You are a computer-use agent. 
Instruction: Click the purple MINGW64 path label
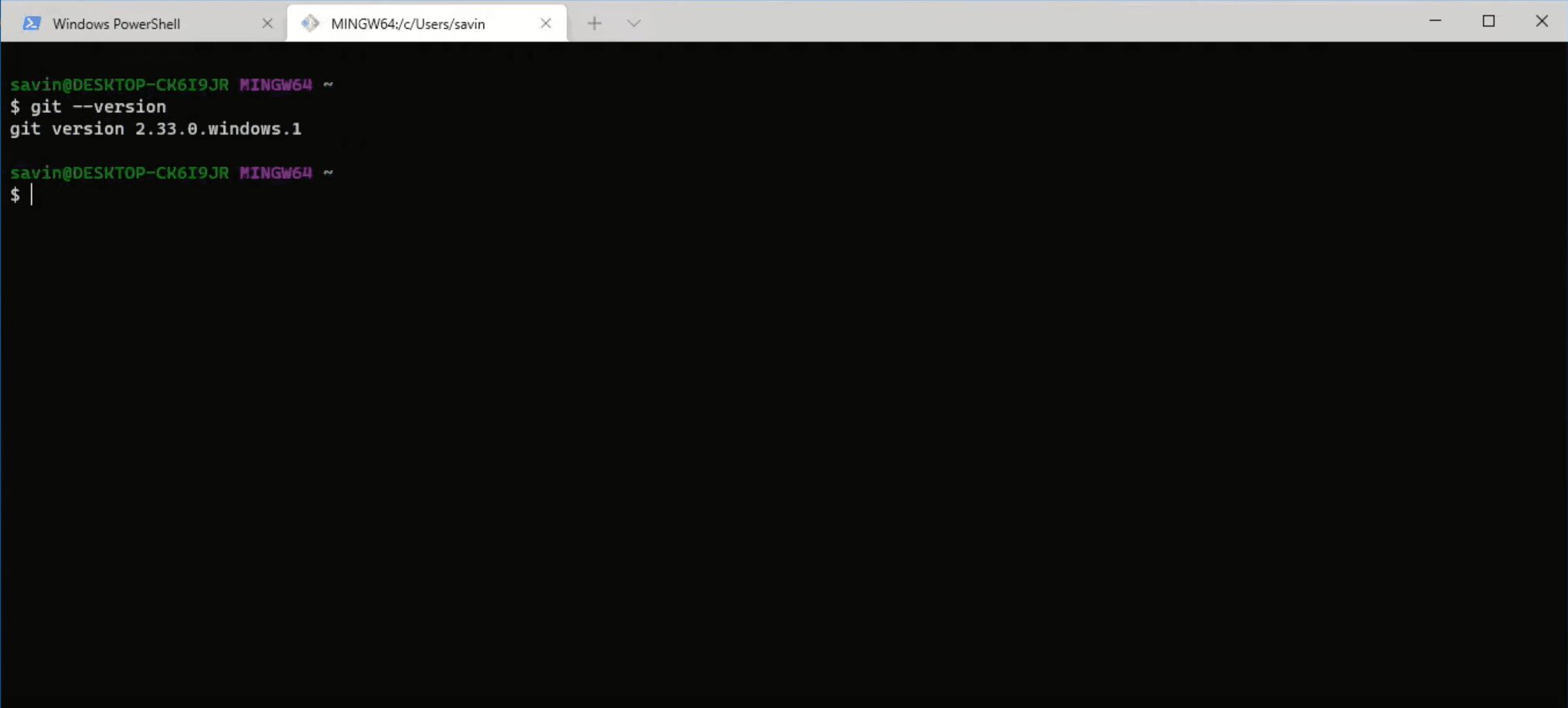(x=274, y=84)
